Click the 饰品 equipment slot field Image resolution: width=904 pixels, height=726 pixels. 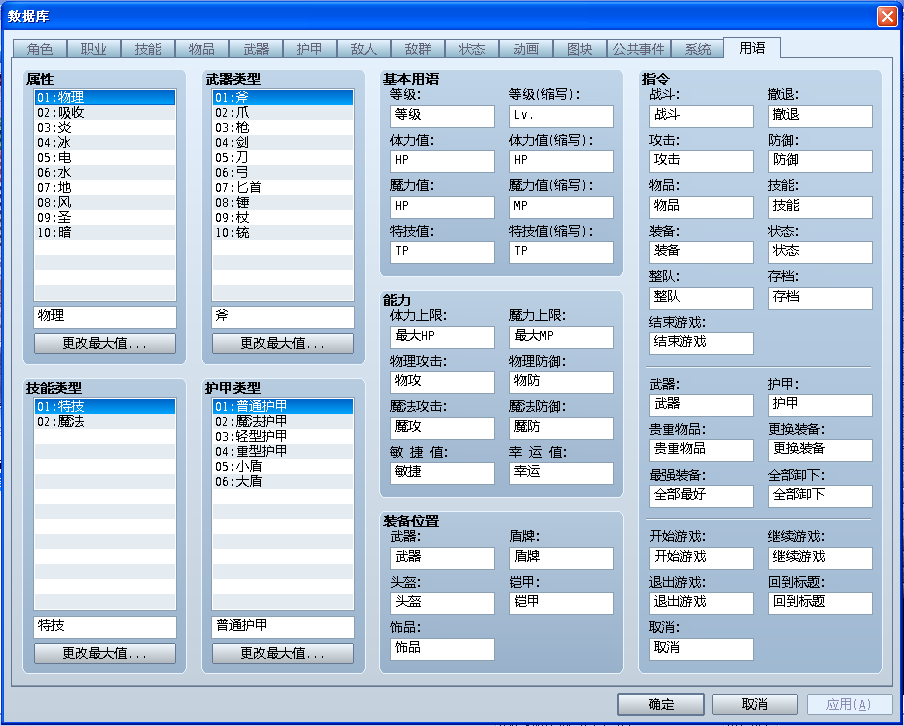pos(442,649)
